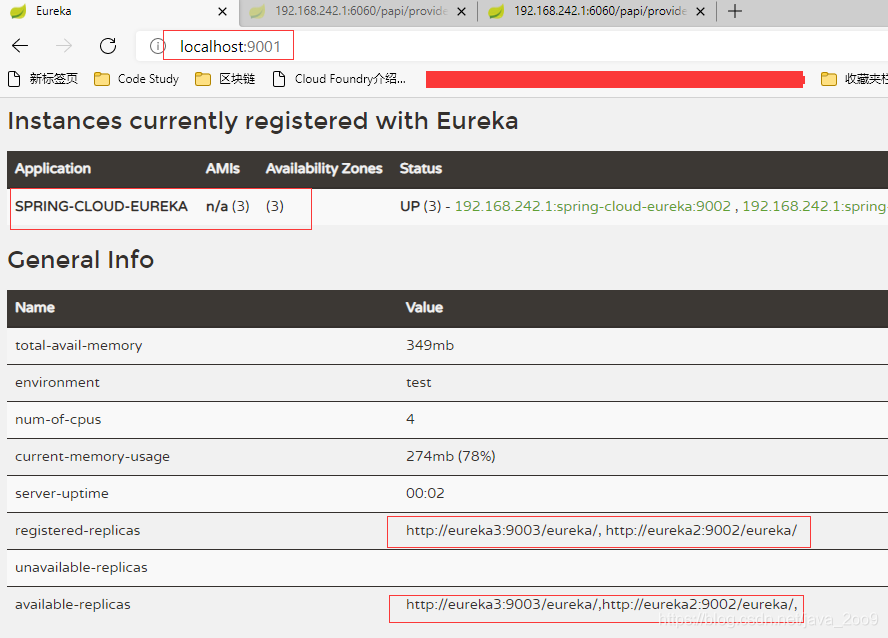
Task: Select the num-of-cpus row name
Action: tap(58, 419)
